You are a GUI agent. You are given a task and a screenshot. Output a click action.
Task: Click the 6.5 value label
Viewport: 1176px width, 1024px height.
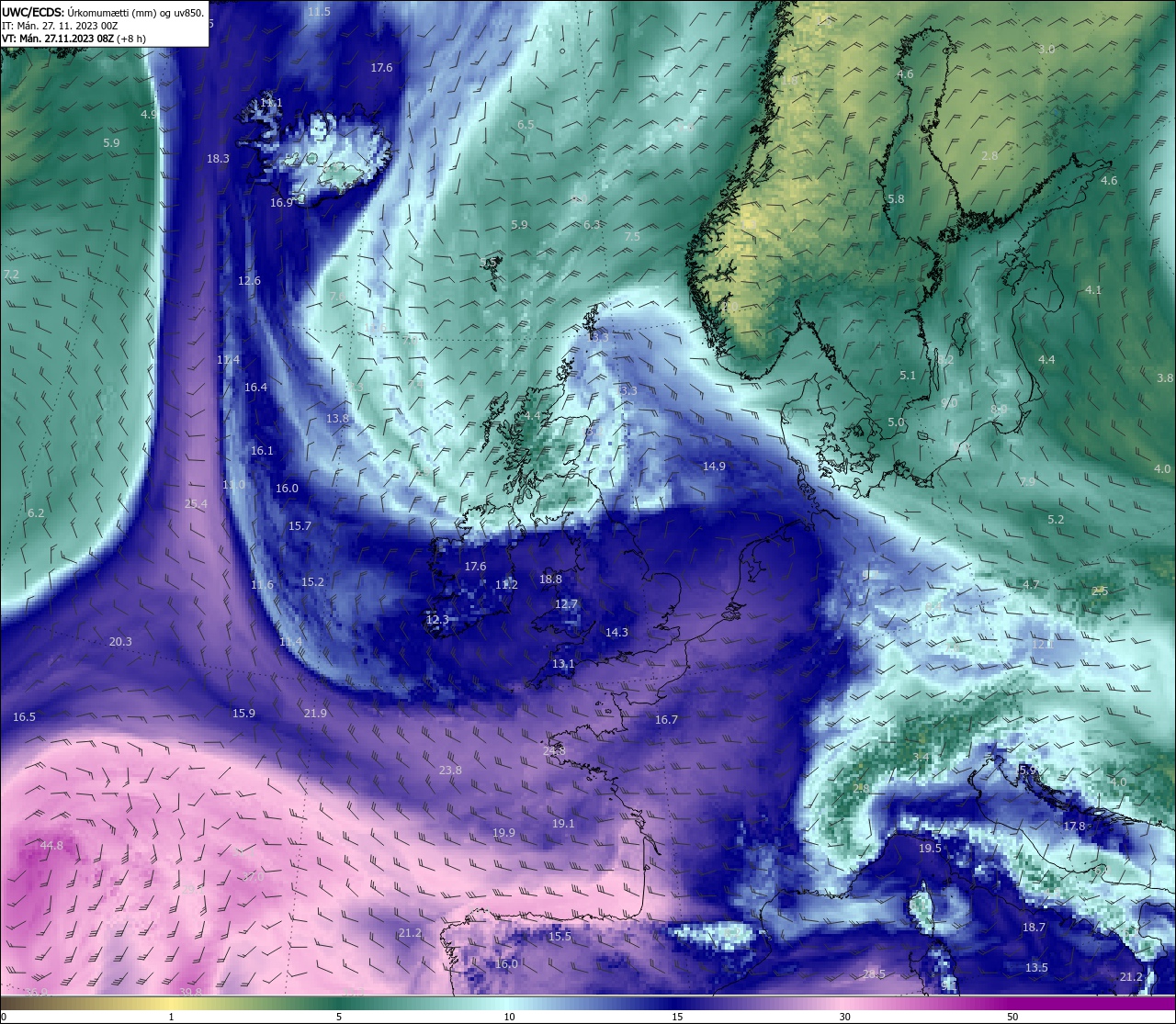(526, 124)
